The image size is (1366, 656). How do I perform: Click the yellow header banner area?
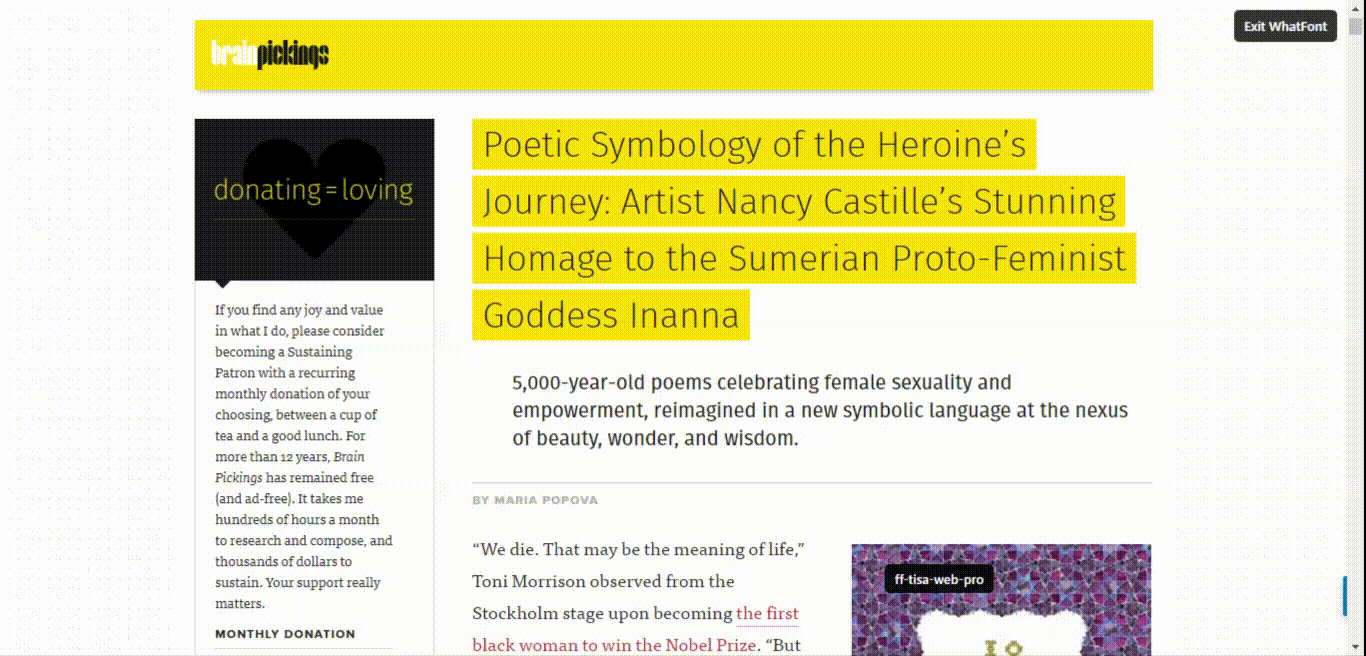[674, 55]
